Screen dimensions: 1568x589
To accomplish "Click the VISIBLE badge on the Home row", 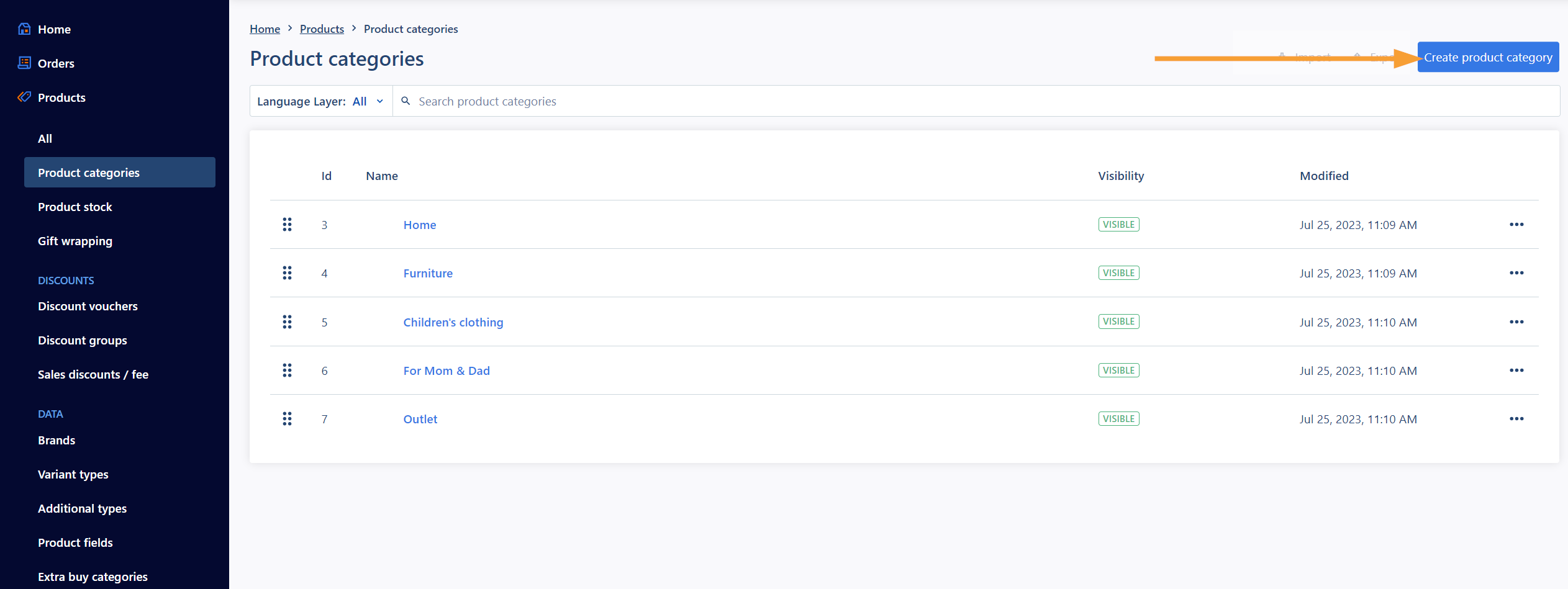I will pyautogui.click(x=1118, y=224).
